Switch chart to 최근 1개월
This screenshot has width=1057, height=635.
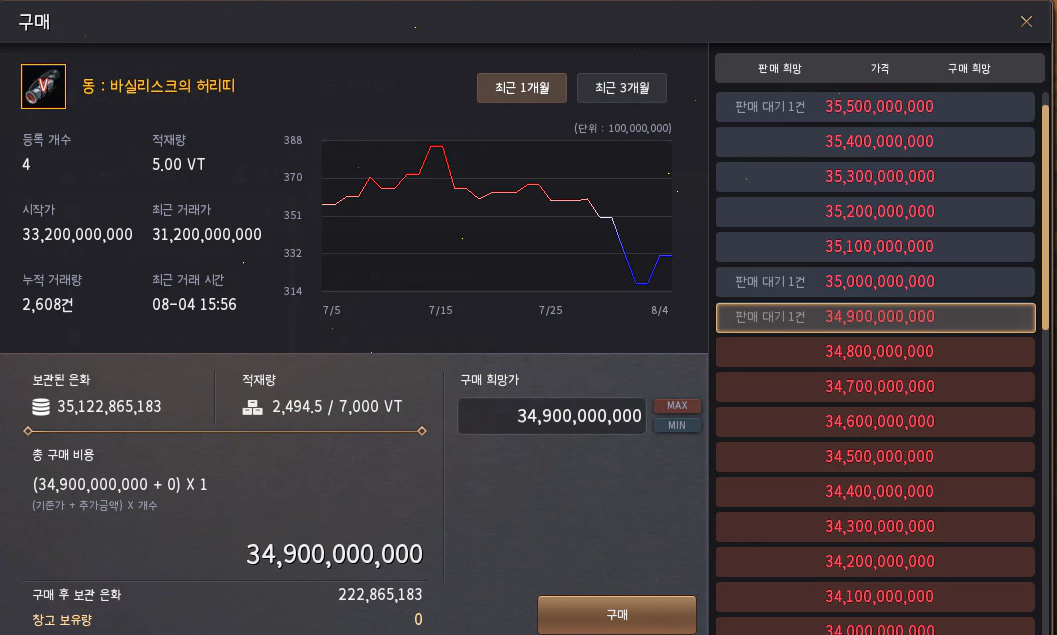[x=522, y=88]
